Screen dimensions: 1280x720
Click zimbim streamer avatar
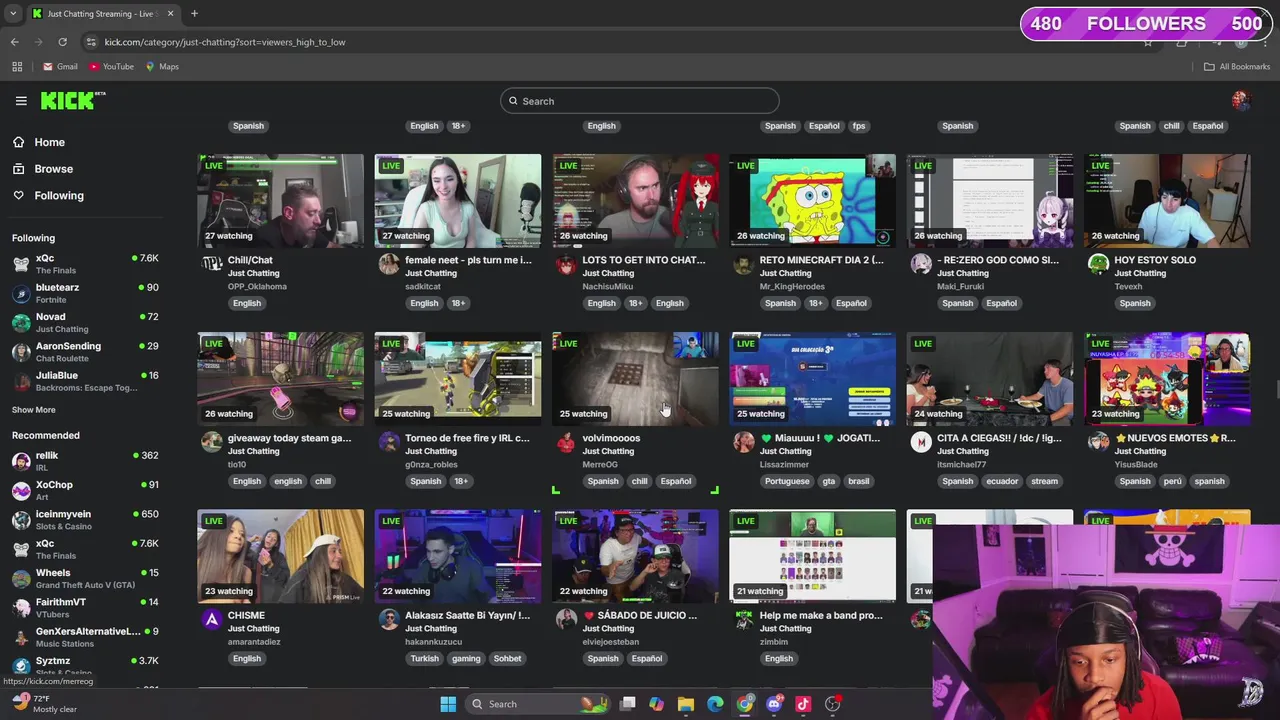[743, 619]
